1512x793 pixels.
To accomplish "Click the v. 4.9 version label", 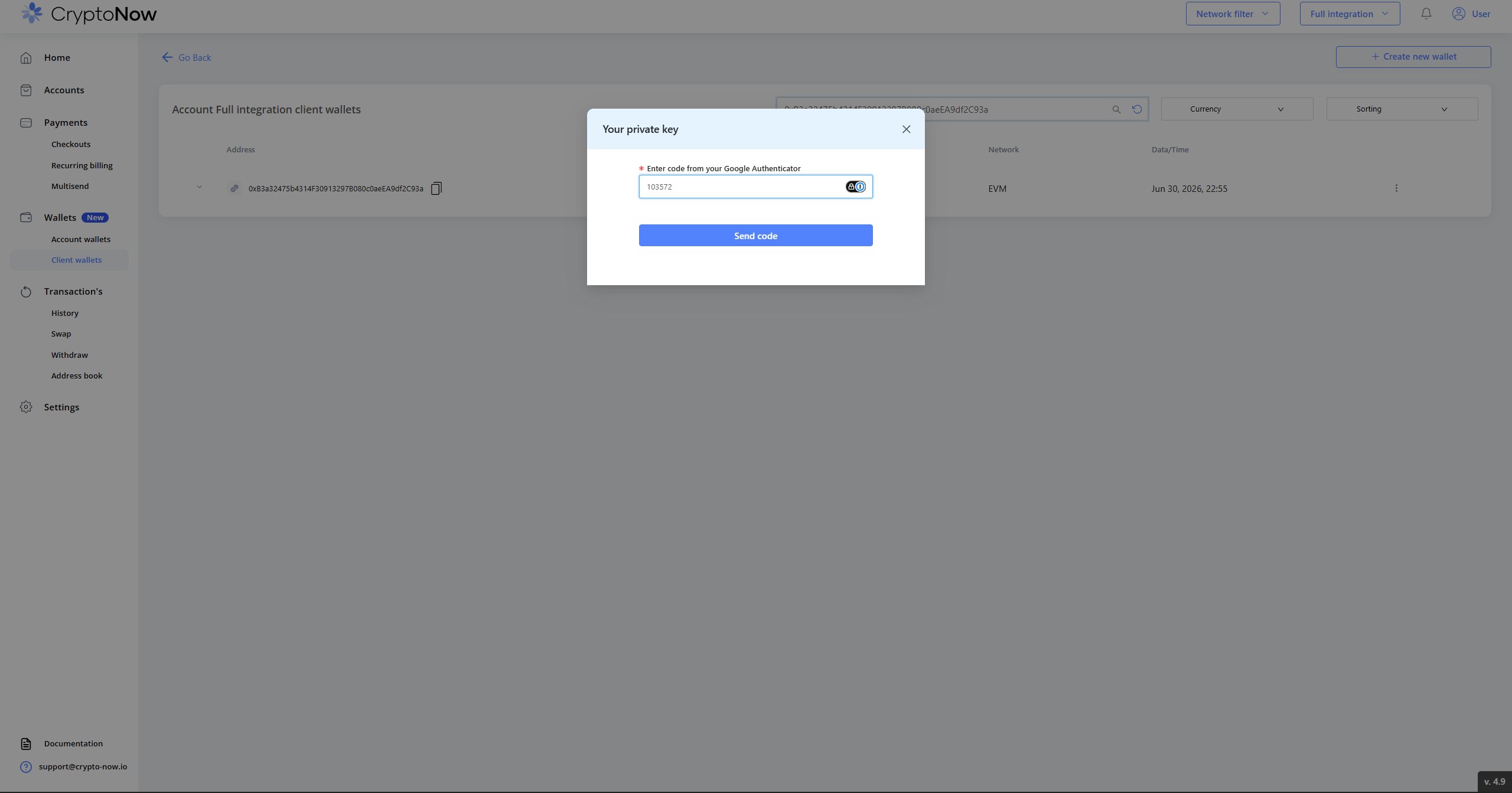I will (1495, 781).
